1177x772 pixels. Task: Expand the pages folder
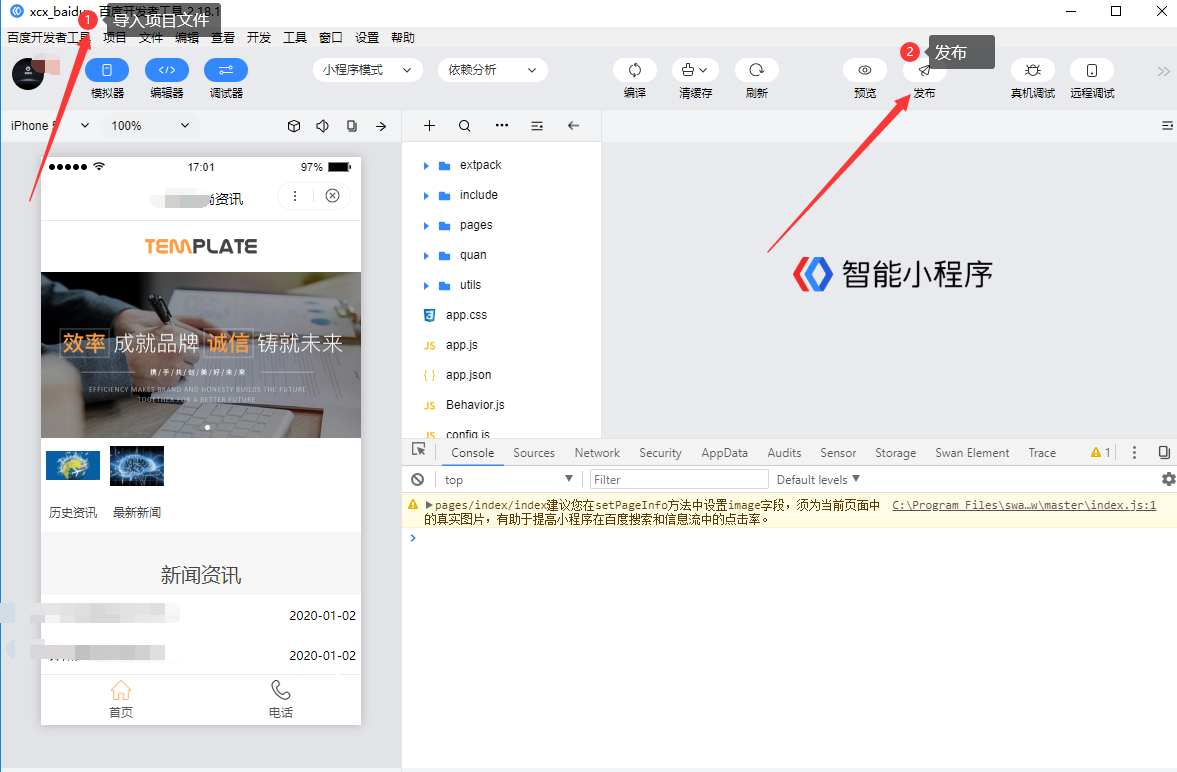point(426,225)
